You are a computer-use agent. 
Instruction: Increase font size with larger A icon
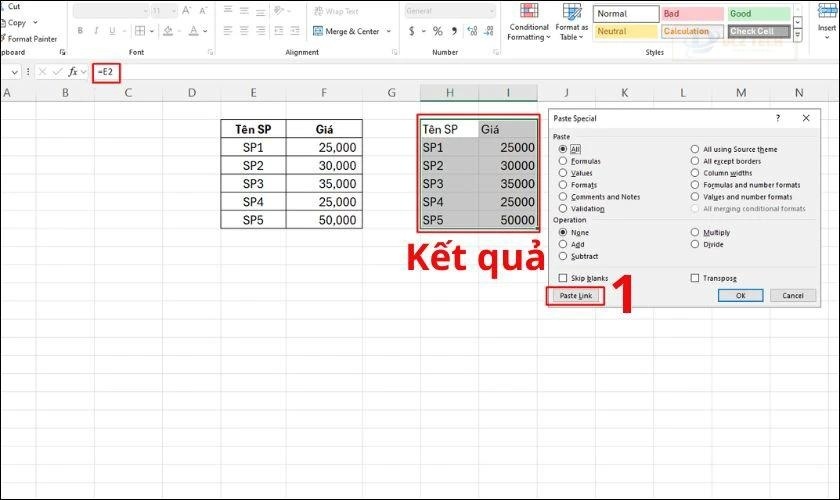pyautogui.click(x=186, y=11)
